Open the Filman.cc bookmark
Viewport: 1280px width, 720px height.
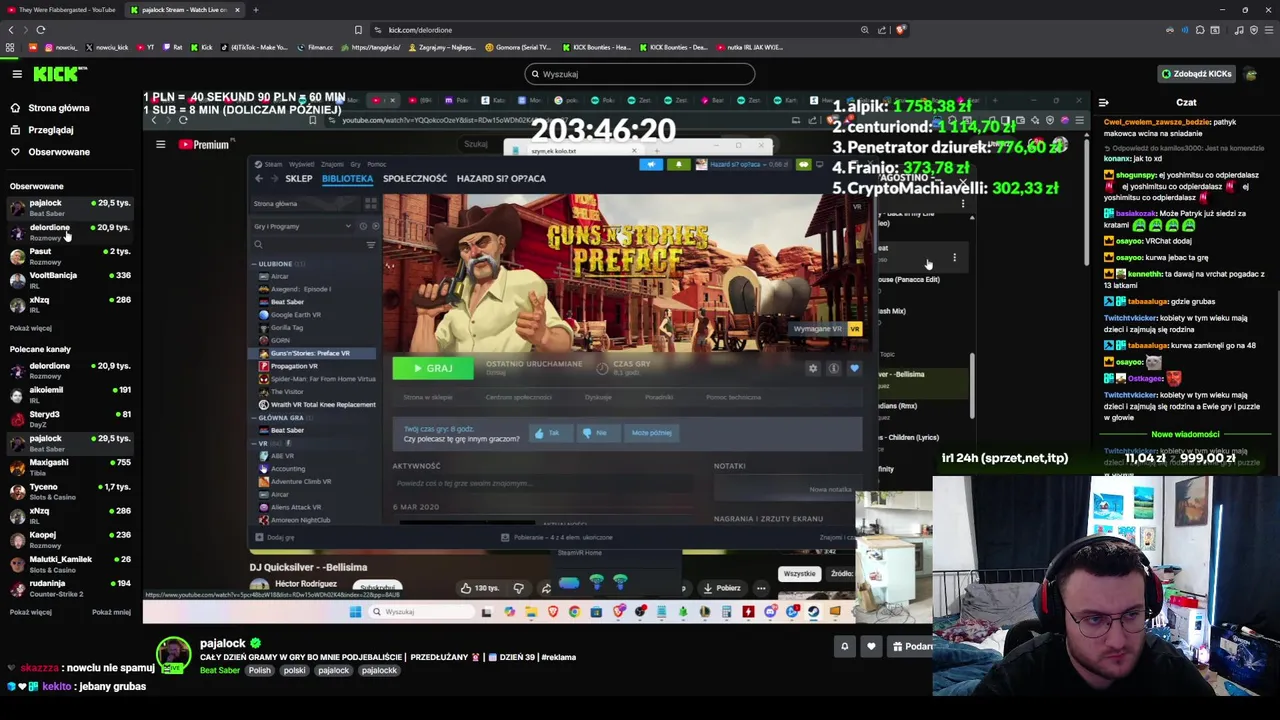(x=314, y=47)
